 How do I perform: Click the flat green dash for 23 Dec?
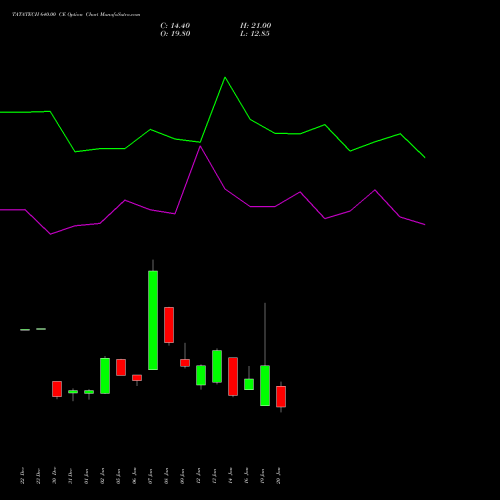click(x=41, y=329)
